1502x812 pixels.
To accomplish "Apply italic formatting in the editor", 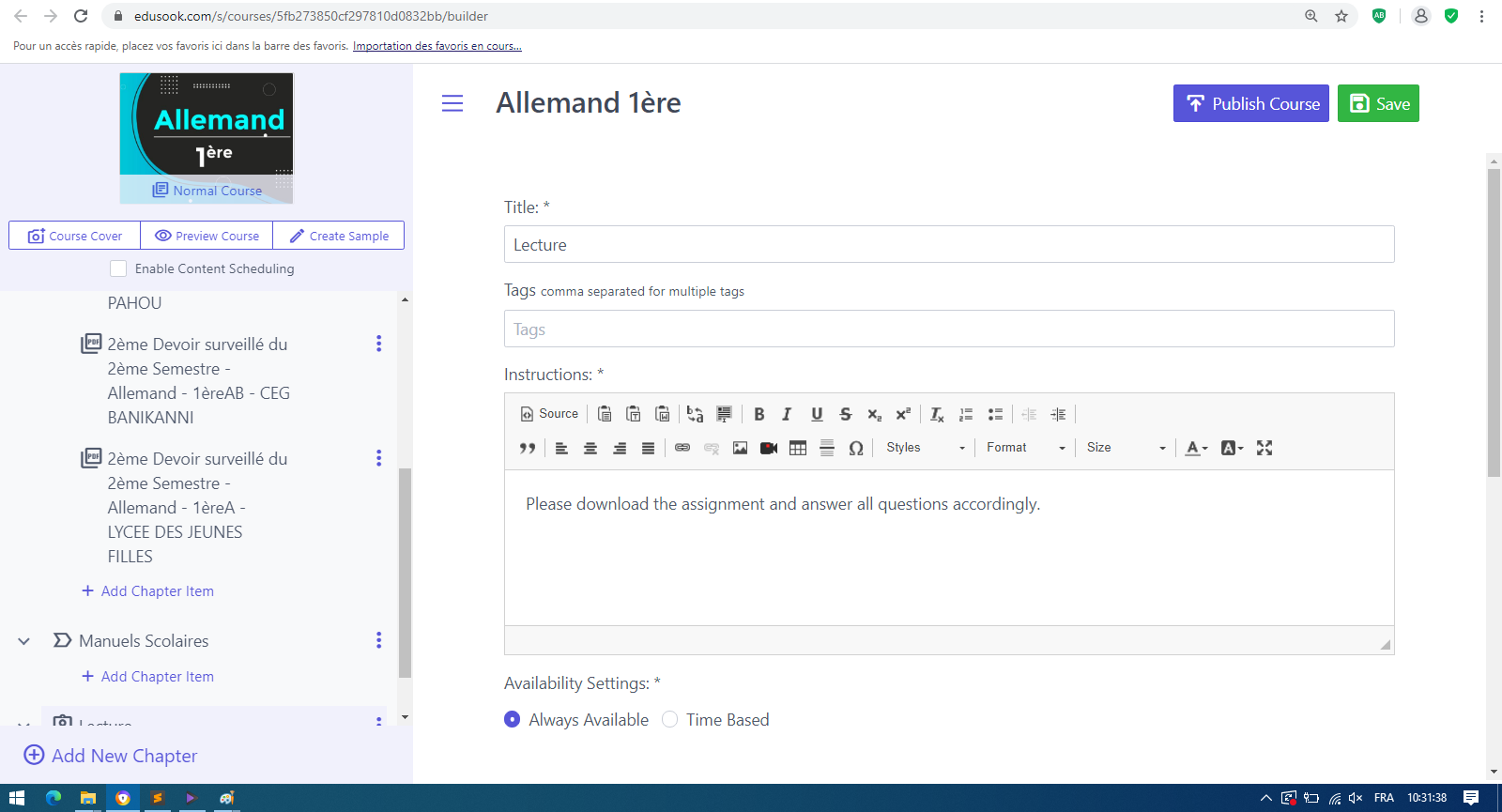I will tap(787, 414).
